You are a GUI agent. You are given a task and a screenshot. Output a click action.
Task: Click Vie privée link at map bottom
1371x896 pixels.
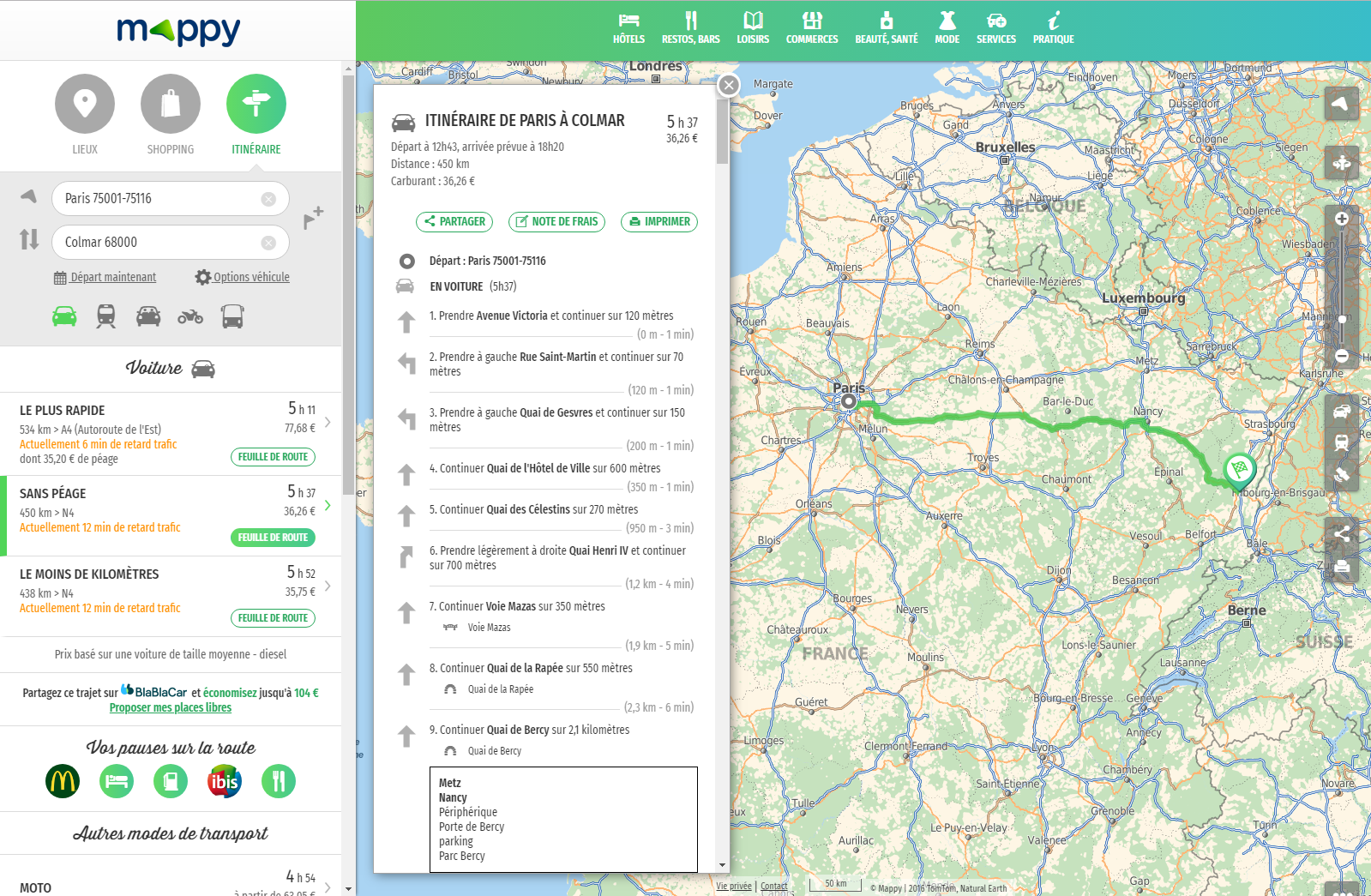(x=734, y=887)
